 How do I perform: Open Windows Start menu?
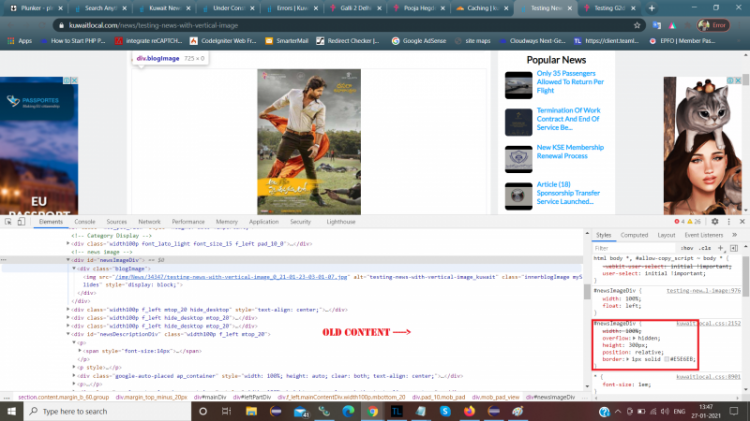pos(11,411)
